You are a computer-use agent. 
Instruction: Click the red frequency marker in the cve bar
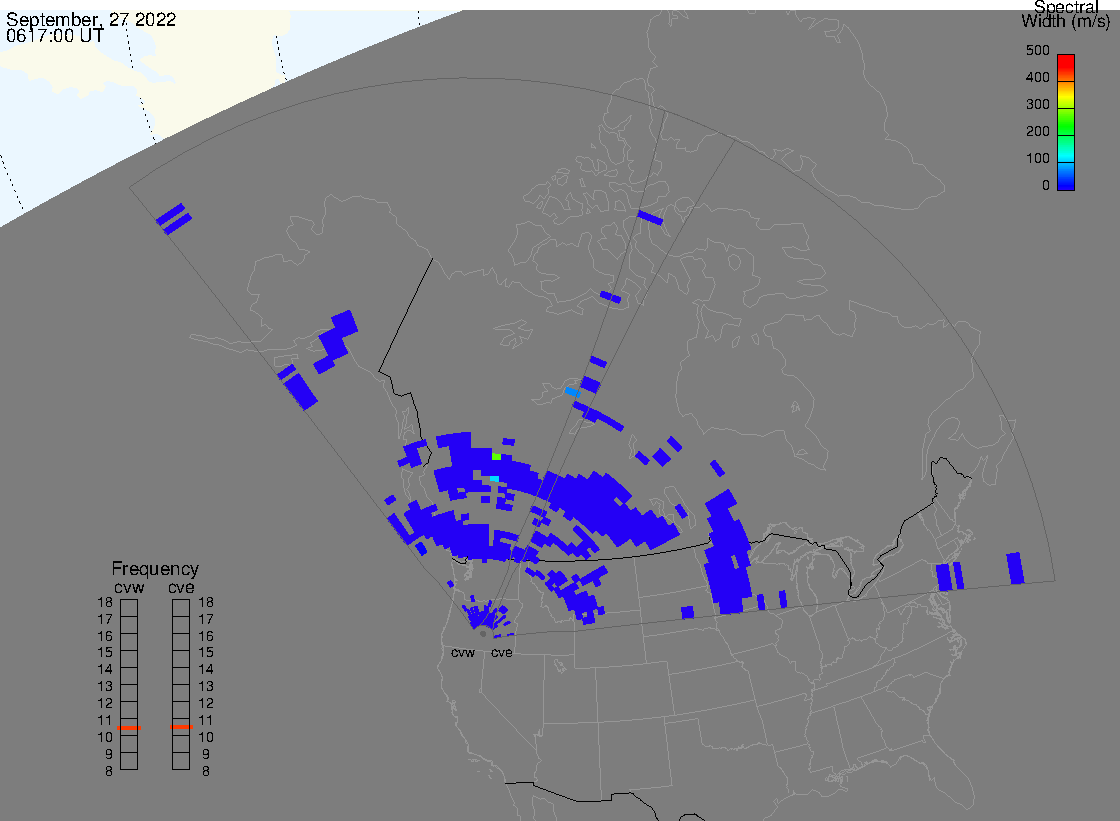tap(181, 727)
